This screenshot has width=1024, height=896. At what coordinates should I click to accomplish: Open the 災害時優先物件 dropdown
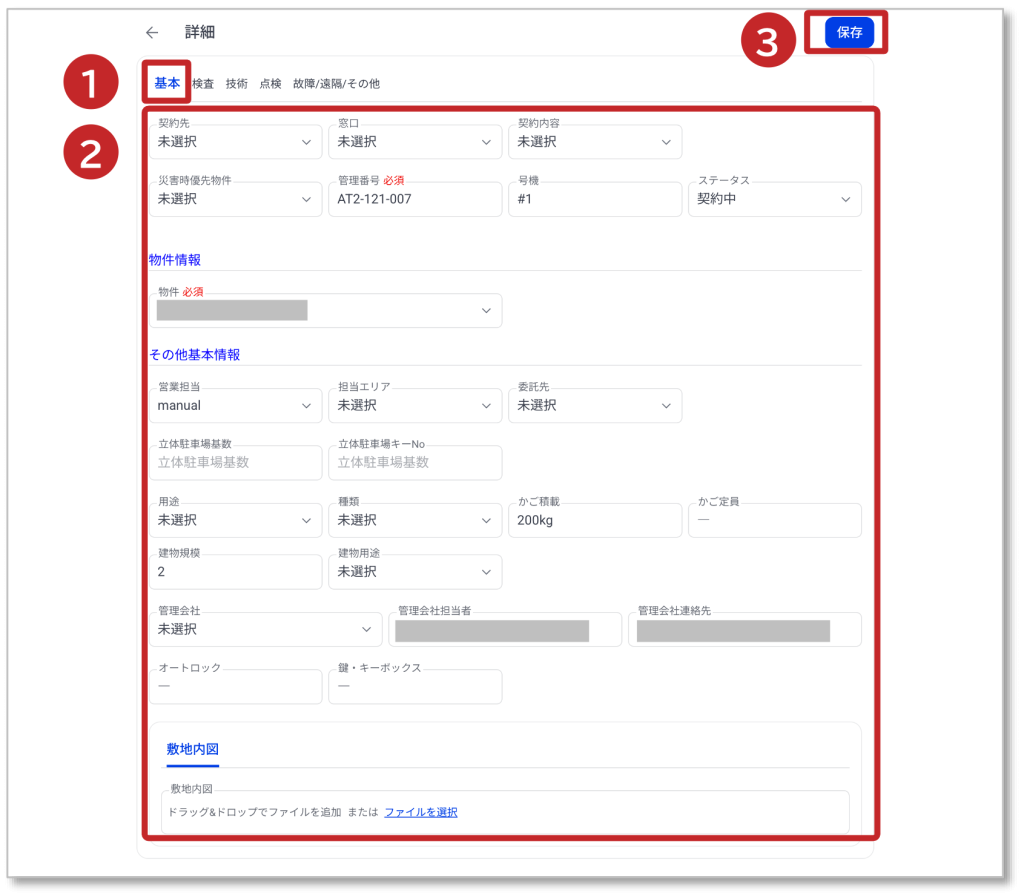235,199
